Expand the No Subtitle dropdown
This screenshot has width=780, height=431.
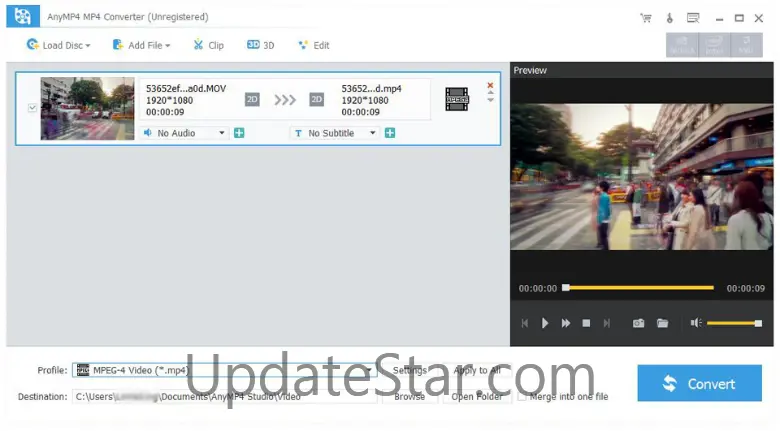coord(335,133)
